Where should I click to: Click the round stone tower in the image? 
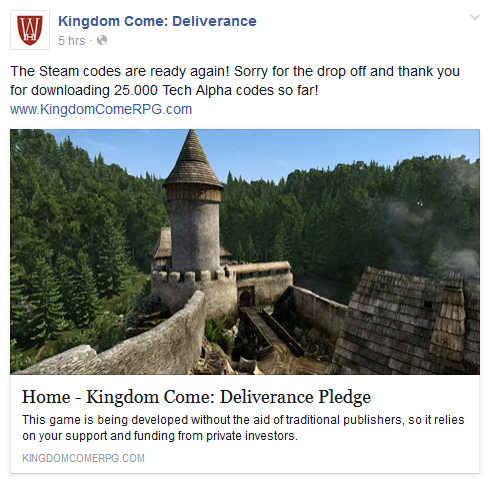click(195, 232)
